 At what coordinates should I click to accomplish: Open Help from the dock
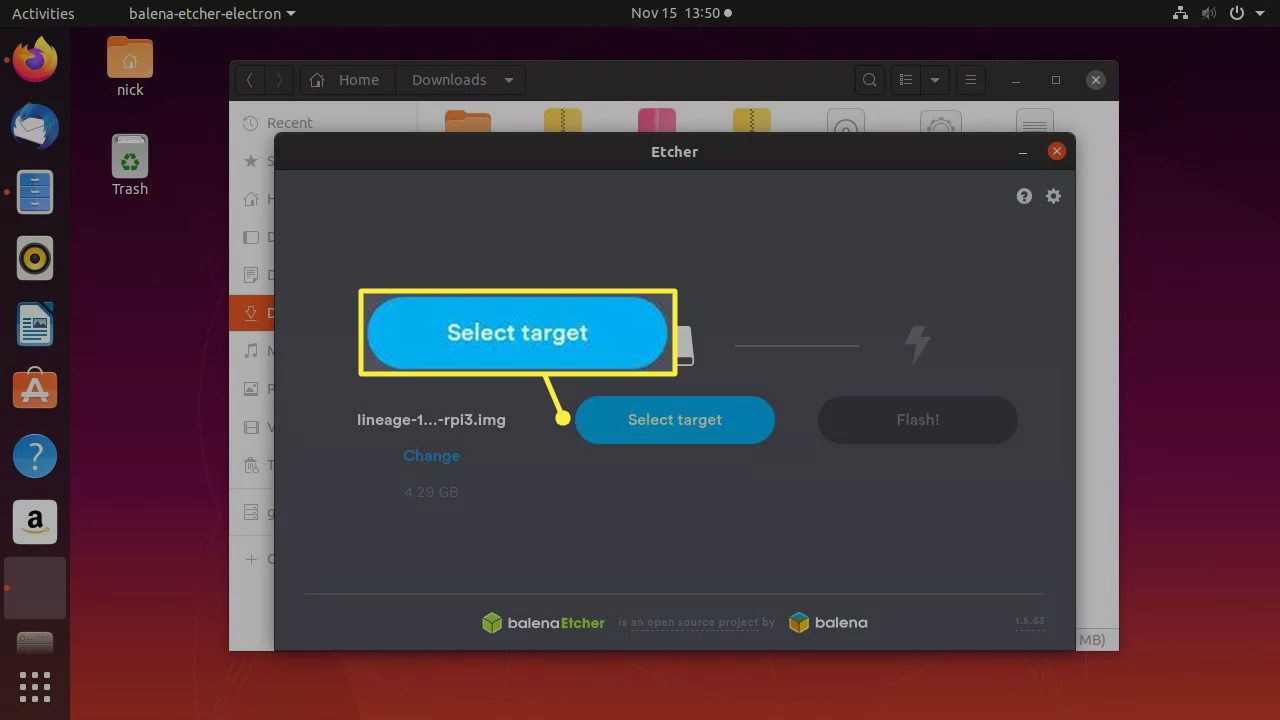pyautogui.click(x=35, y=456)
